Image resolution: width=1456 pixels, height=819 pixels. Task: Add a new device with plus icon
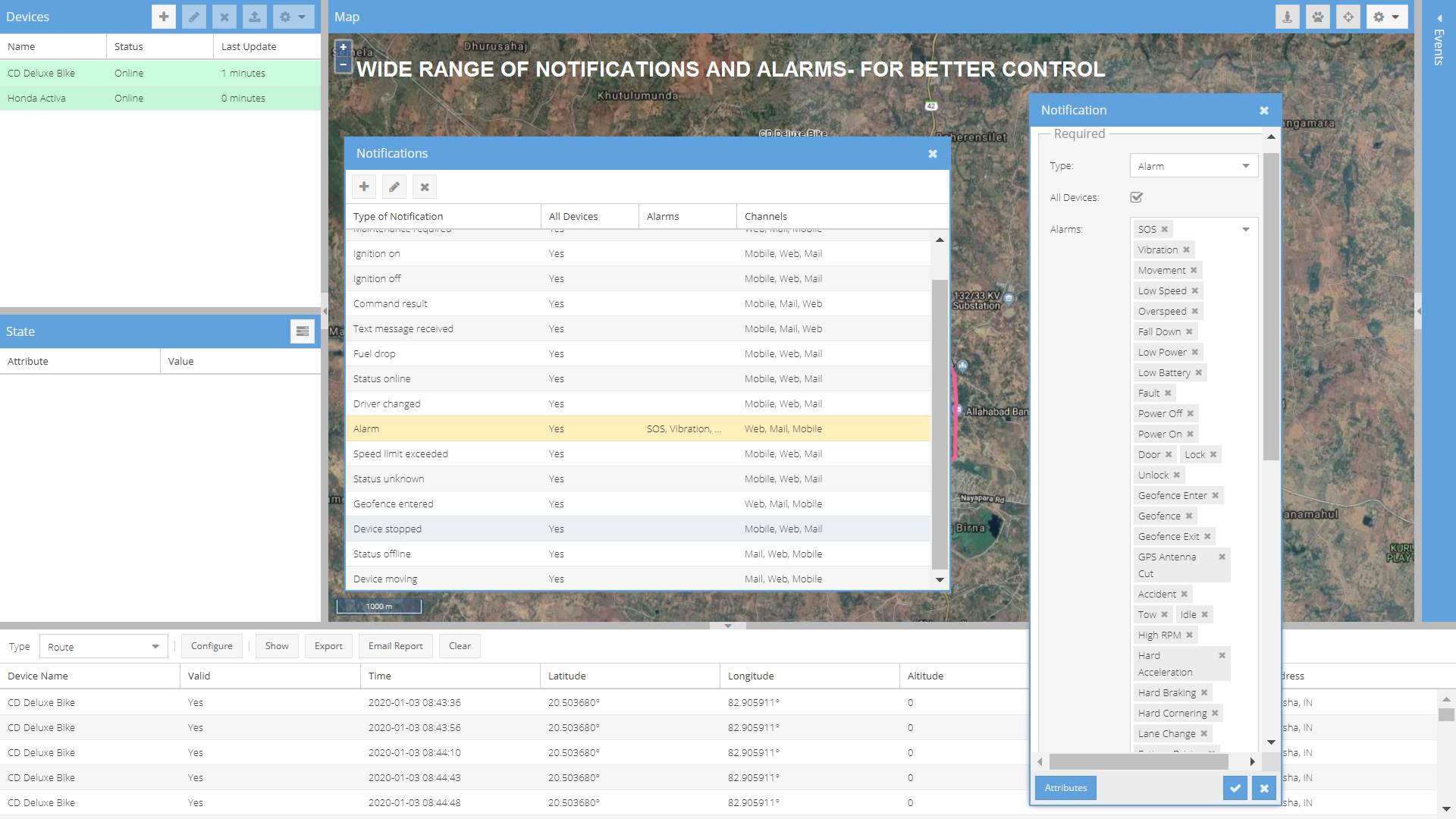click(x=164, y=17)
